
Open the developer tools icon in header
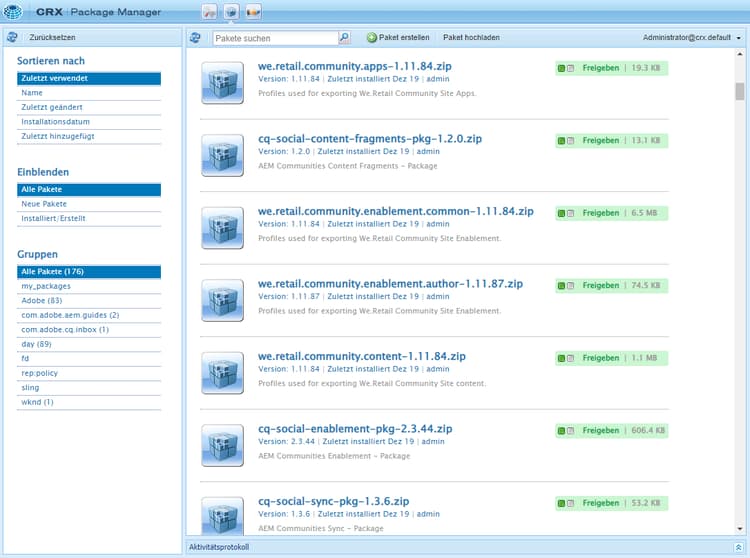tap(209, 11)
